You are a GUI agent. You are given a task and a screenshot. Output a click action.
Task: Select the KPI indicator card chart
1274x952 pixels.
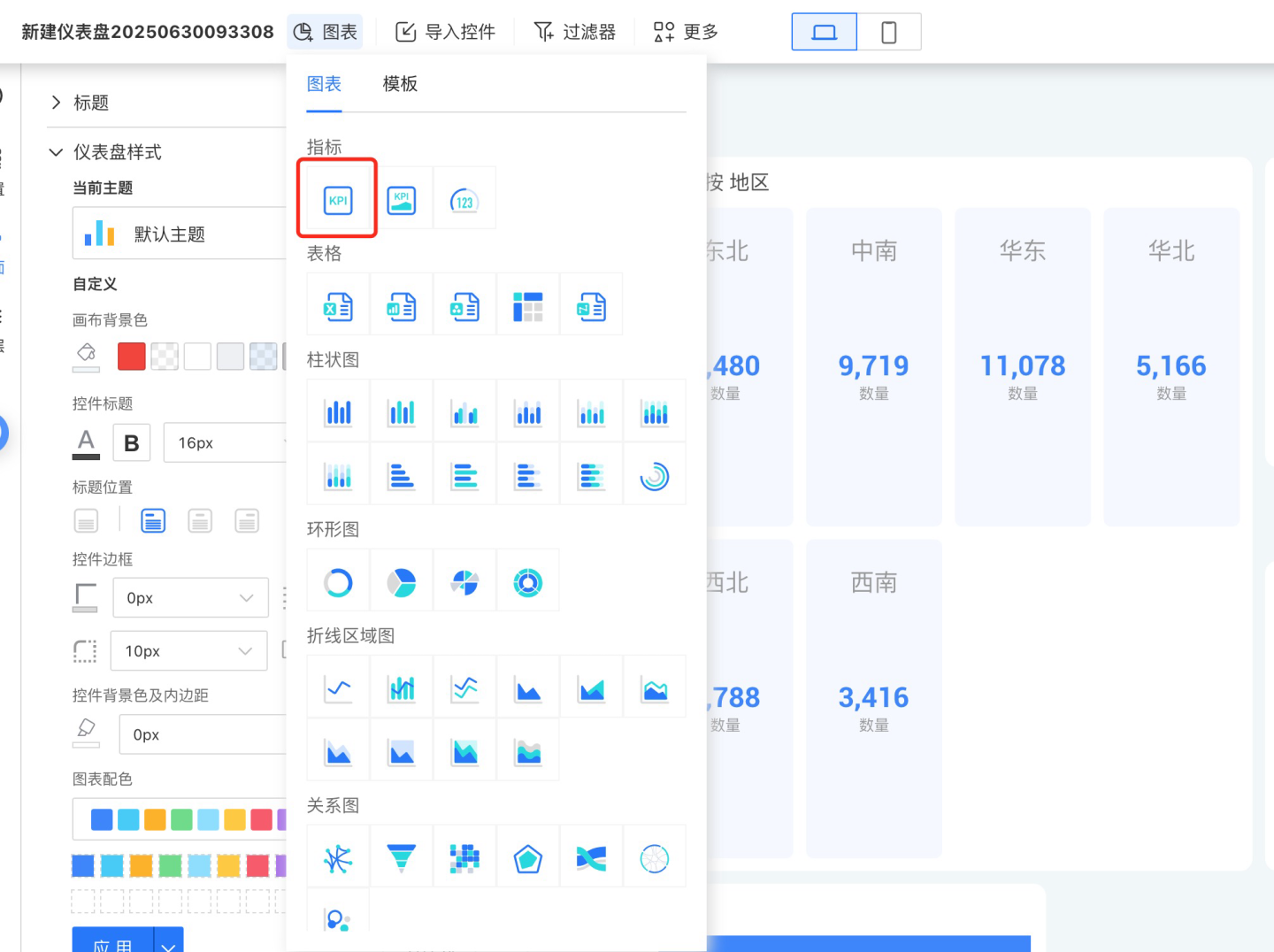[338, 199]
